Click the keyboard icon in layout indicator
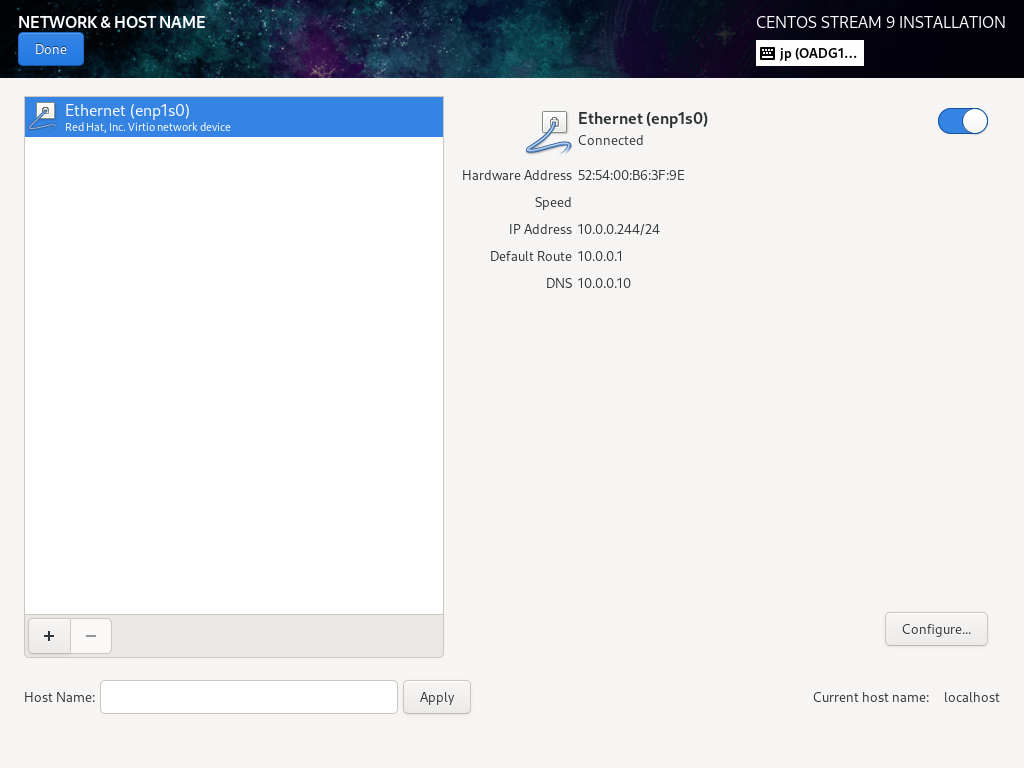The width and height of the screenshot is (1024, 768). tap(767, 53)
